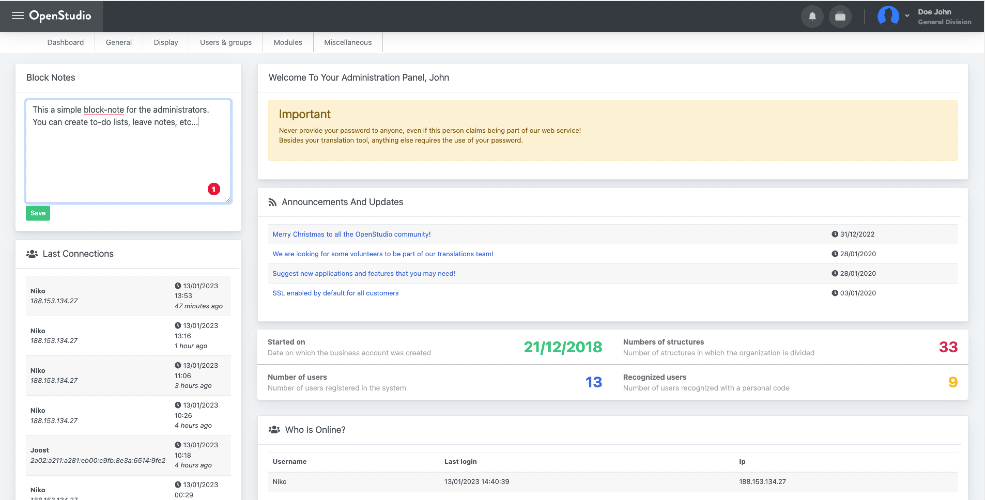Click the clock icon beside 31/12/2022
This screenshot has width=985, height=500.
(x=835, y=234)
